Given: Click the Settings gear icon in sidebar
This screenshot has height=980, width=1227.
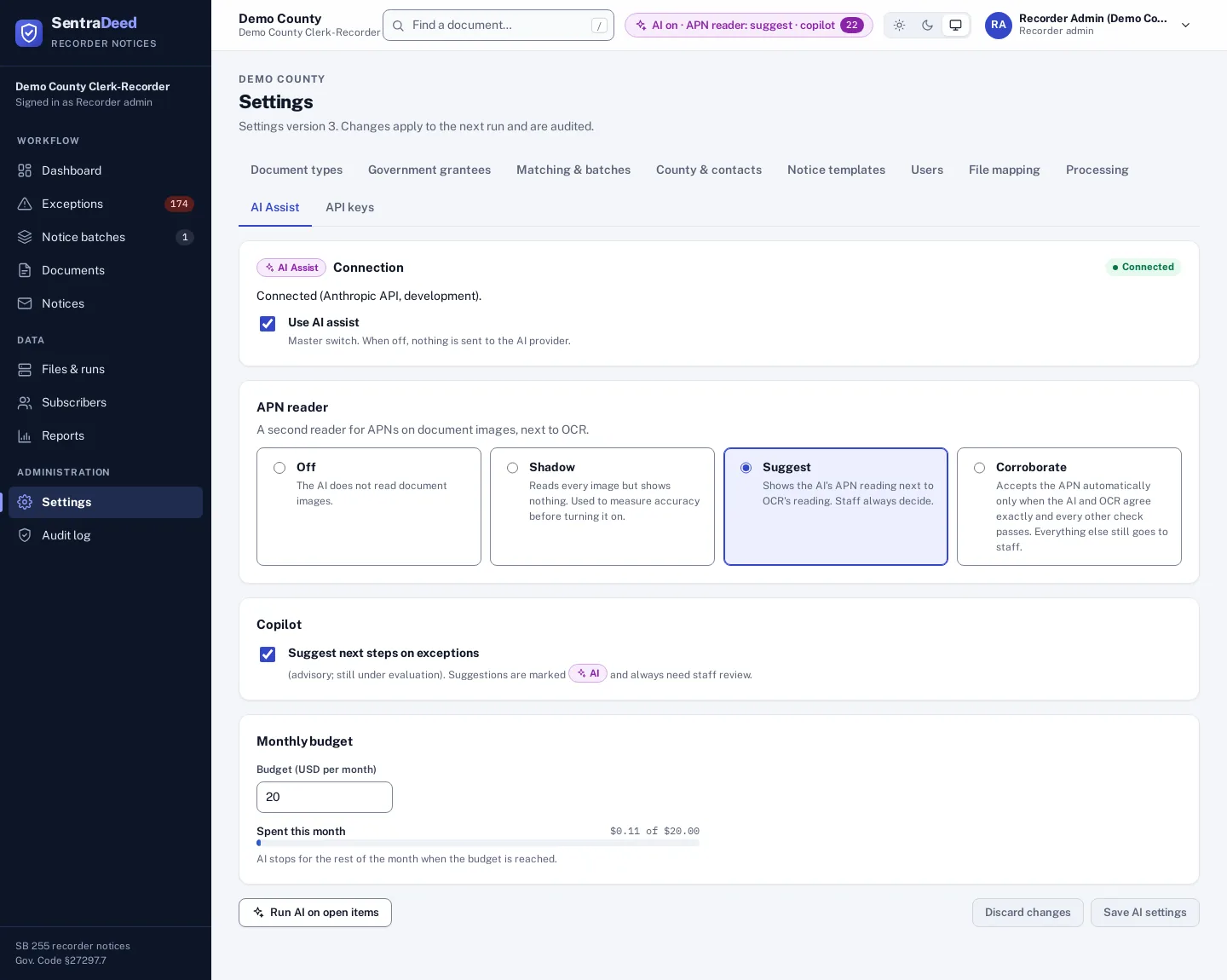Looking at the screenshot, I should pos(25,502).
